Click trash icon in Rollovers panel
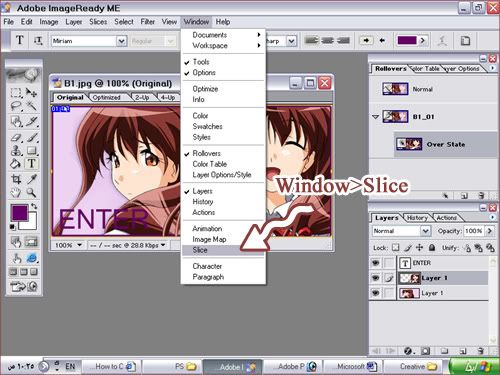The height and width of the screenshot is (375, 500). pos(481,195)
